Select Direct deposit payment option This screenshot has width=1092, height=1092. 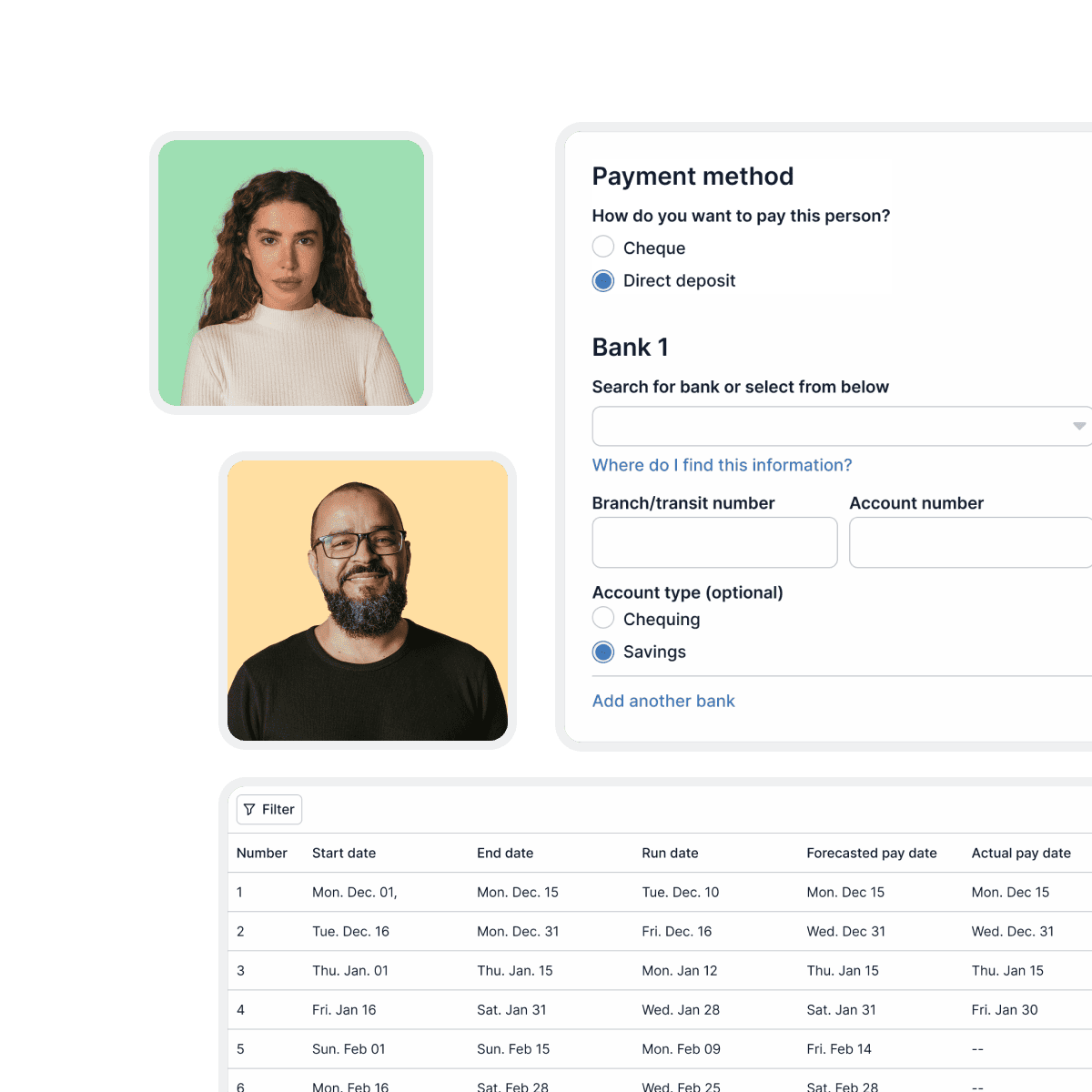(x=603, y=281)
